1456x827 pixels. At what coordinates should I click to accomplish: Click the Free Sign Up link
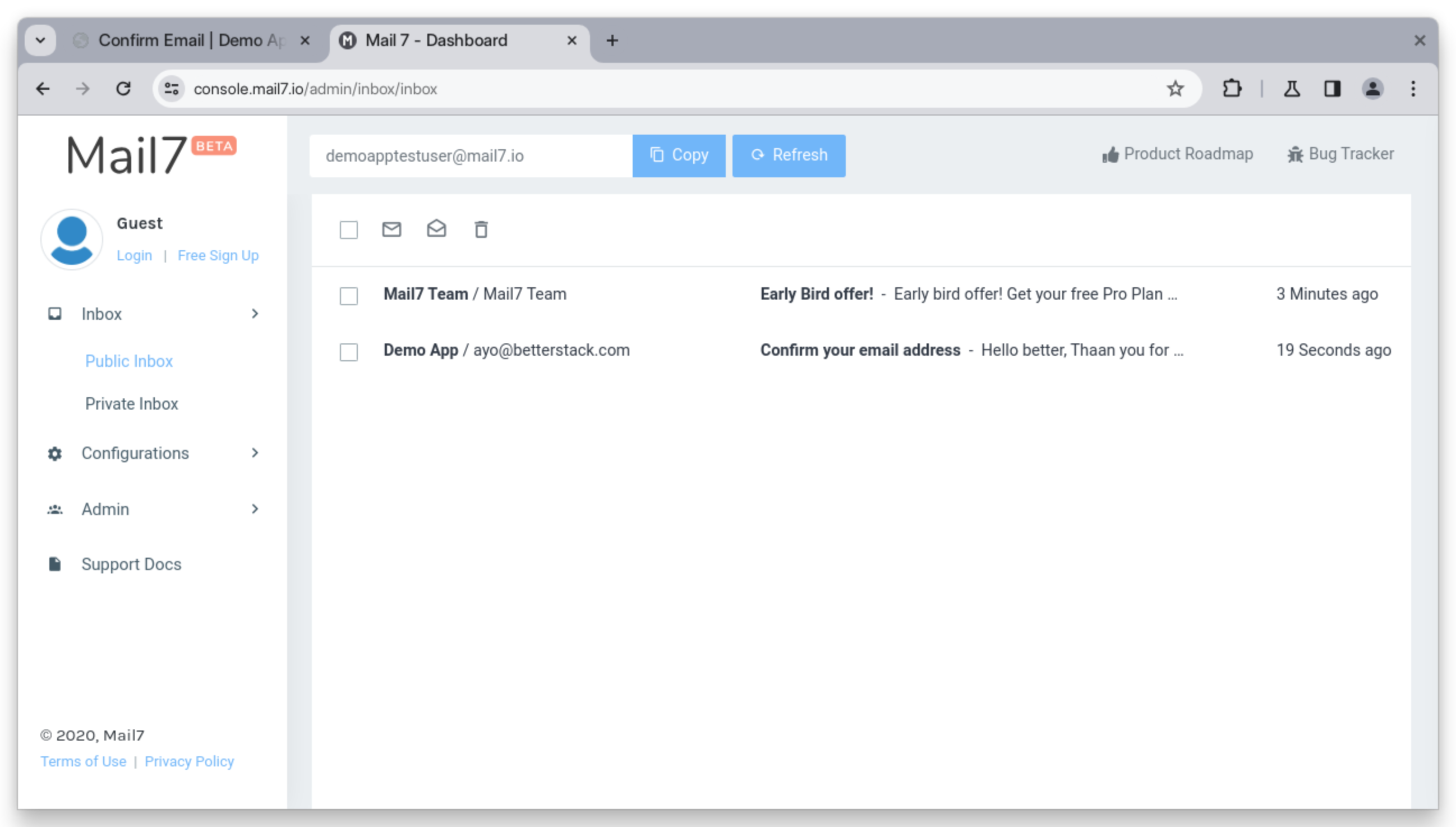[218, 256]
